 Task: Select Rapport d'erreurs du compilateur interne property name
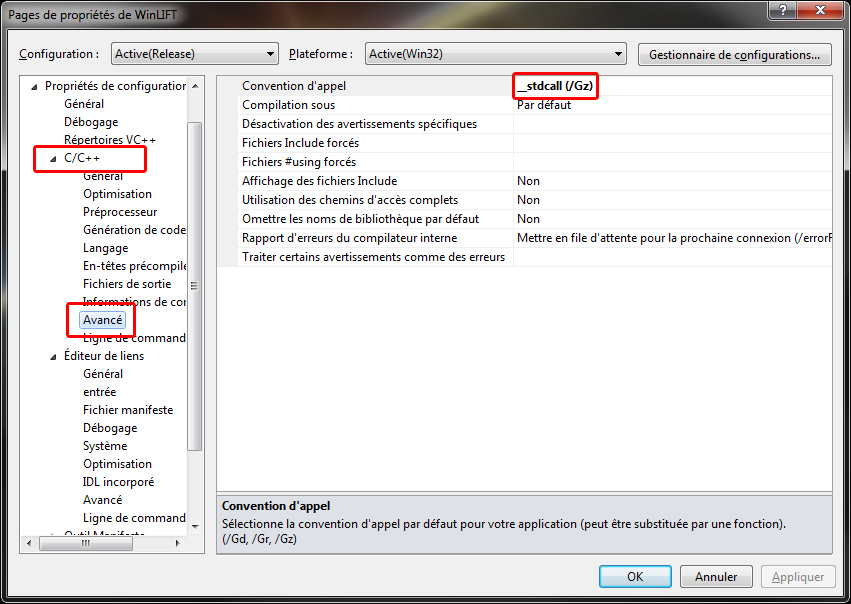point(350,238)
